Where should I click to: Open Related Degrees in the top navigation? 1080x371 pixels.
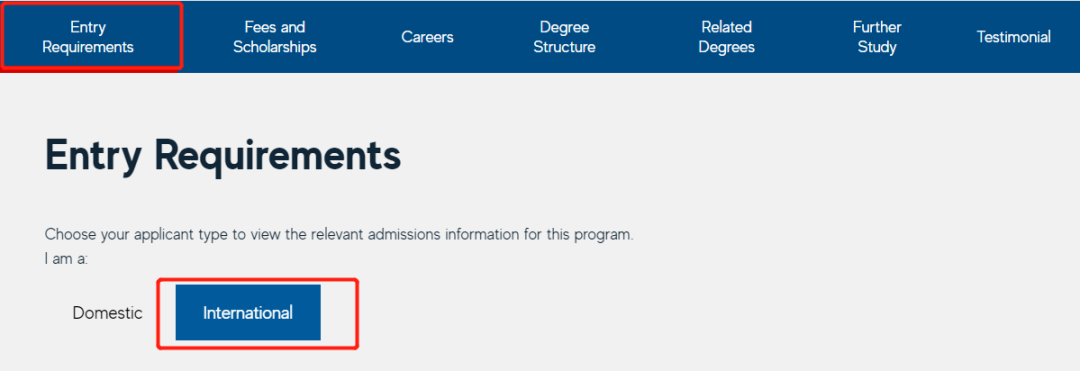pyautogui.click(x=726, y=37)
